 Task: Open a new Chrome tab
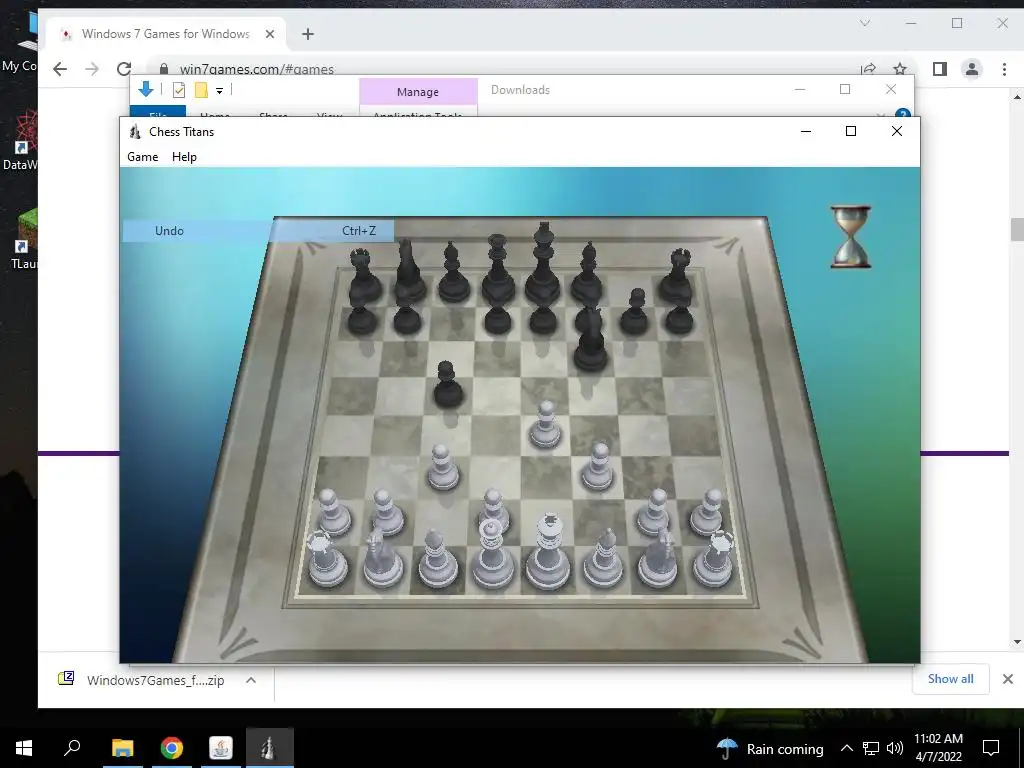(x=308, y=34)
